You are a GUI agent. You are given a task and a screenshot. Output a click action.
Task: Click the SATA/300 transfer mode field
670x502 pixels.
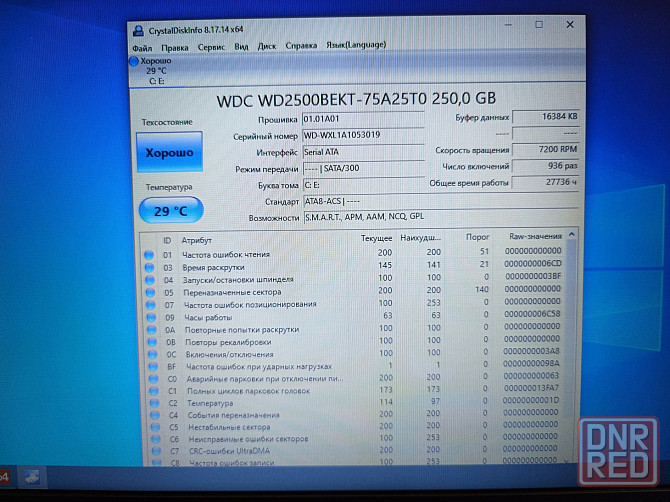click(x=364, y=168)
